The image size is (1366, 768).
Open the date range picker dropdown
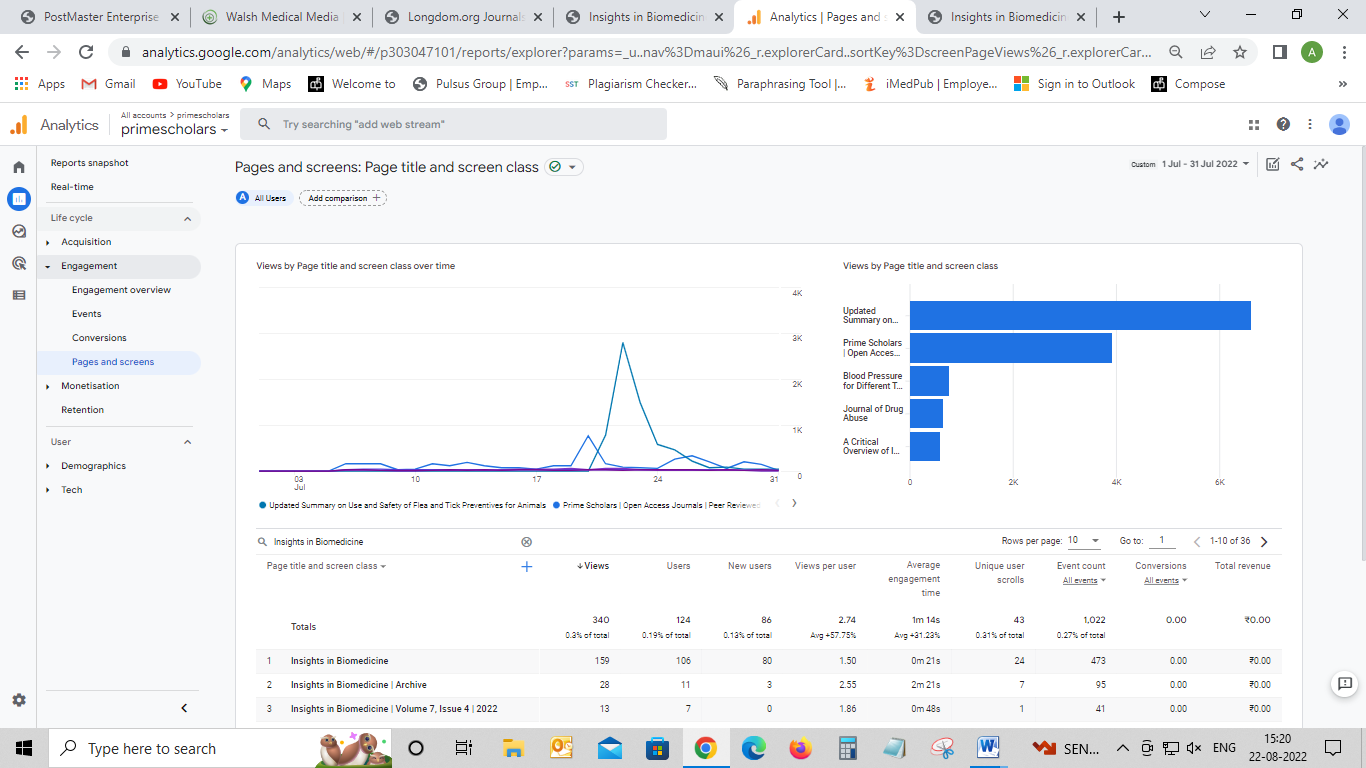point(1204,164)
